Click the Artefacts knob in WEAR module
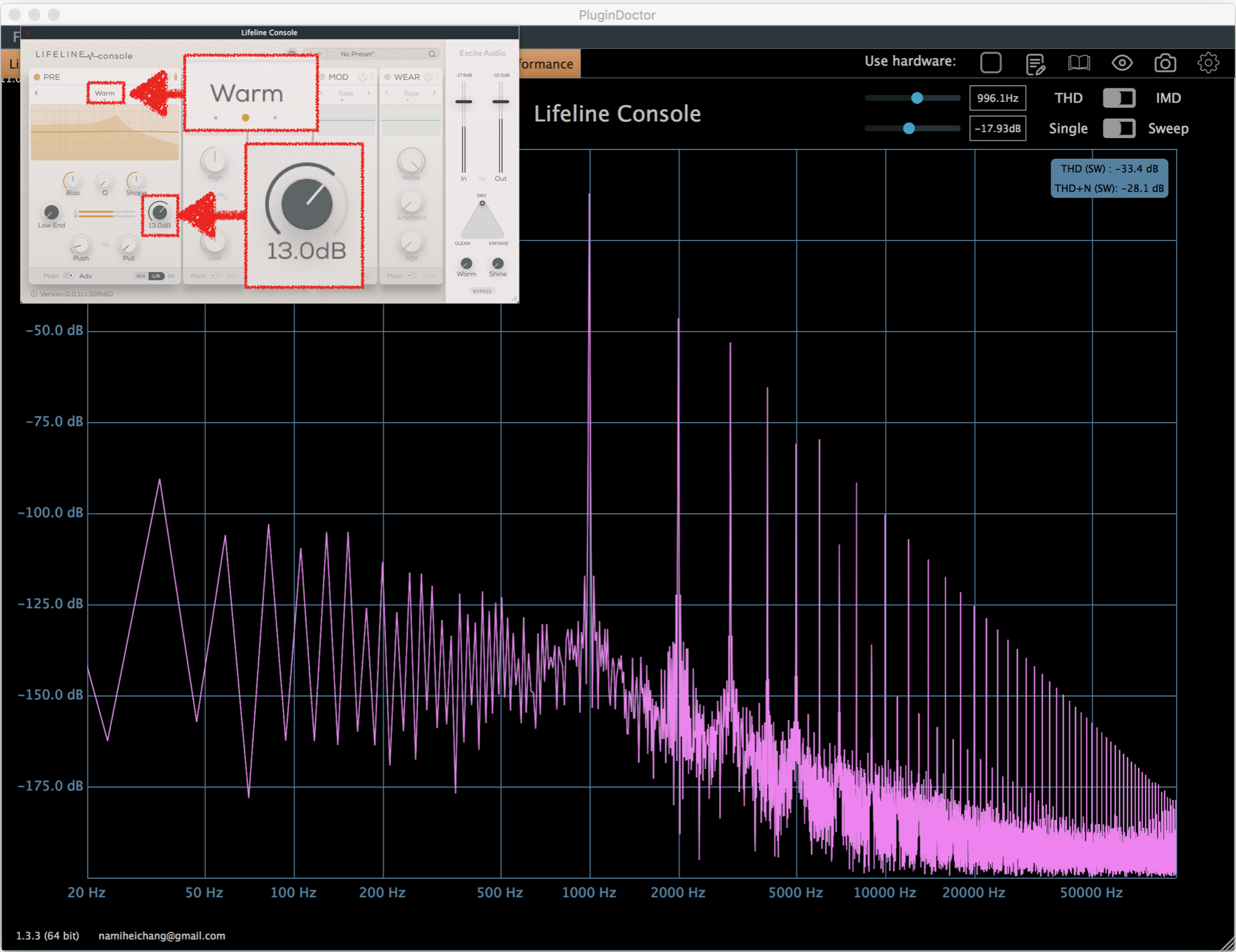 click(410, 202)
